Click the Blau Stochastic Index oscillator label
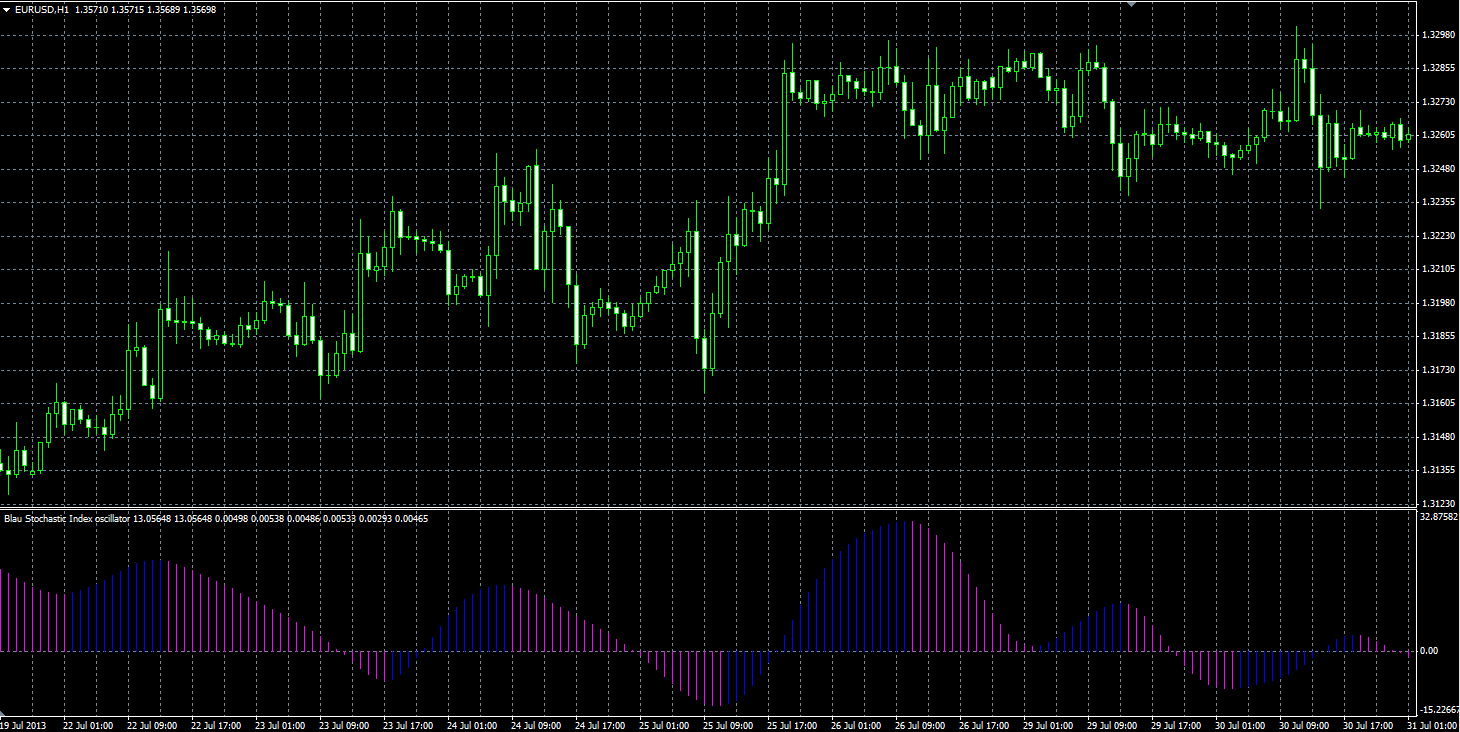This screenshot has height=732, width=1460. 67,518
